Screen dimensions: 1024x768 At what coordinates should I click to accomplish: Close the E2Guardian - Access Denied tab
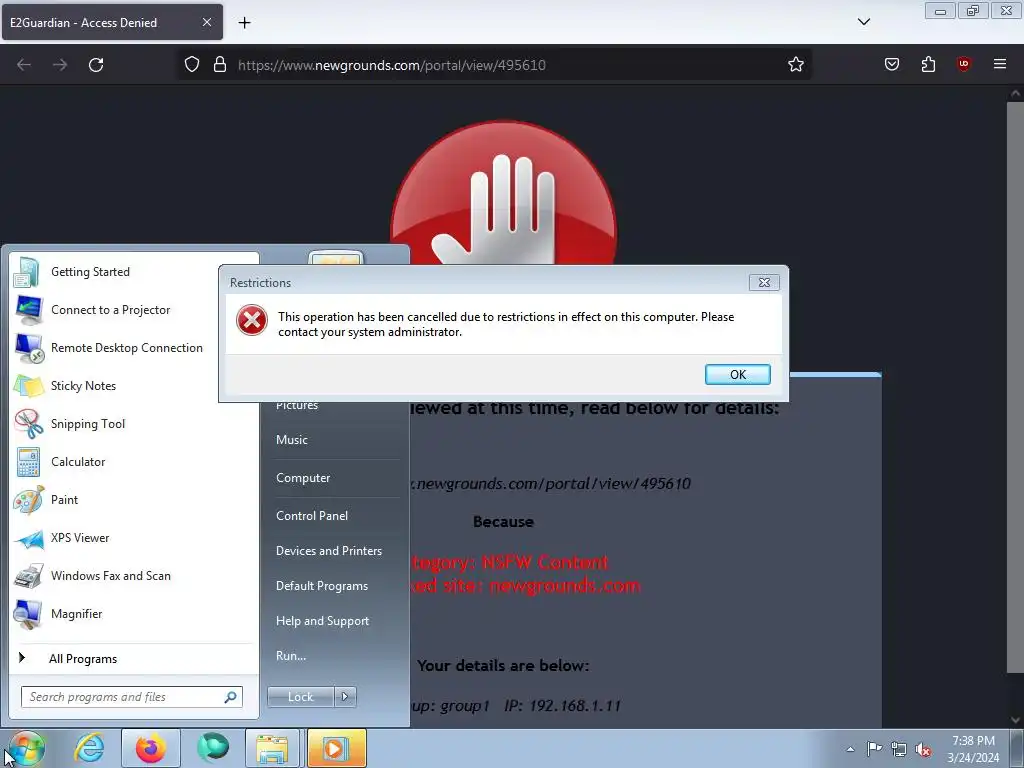pyautogui.click(x=206, y=22)
